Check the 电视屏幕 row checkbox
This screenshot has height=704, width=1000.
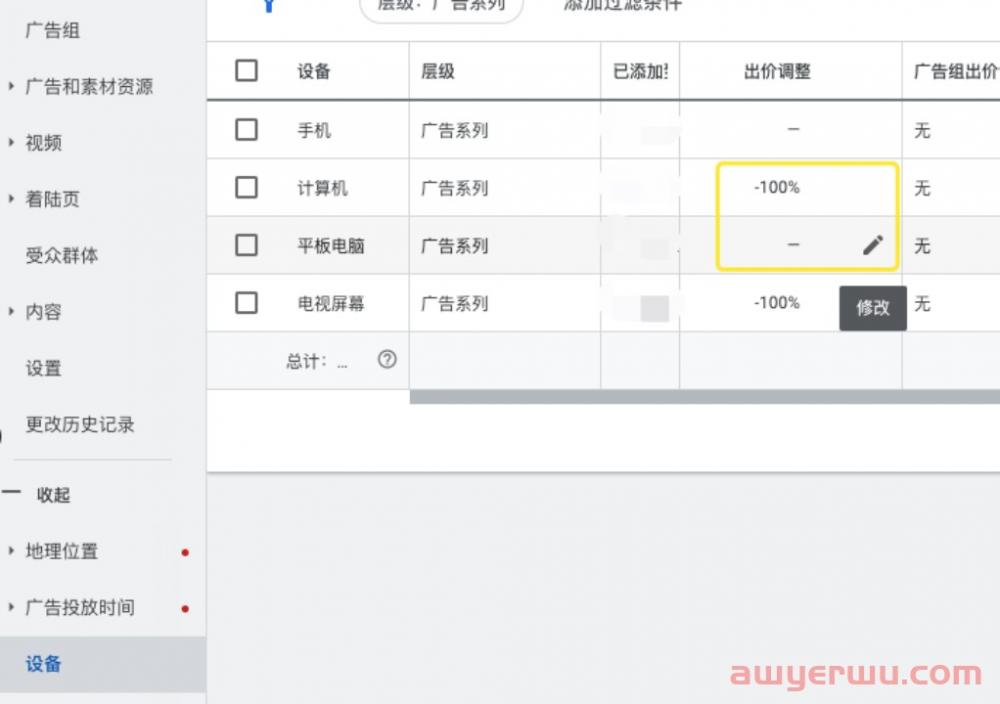(x=246, y=302)
